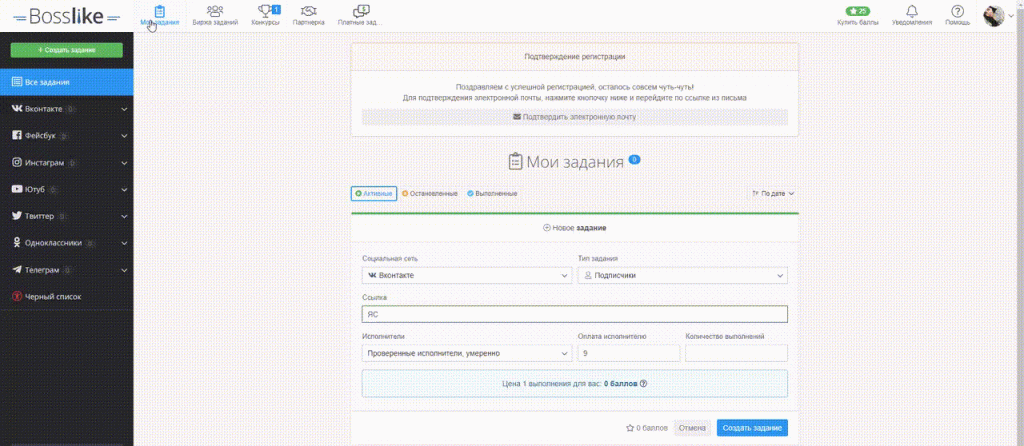Click the green Создать задание sidebar button
The width and height of the screenshot is (1024, 446).
point(67,50)
